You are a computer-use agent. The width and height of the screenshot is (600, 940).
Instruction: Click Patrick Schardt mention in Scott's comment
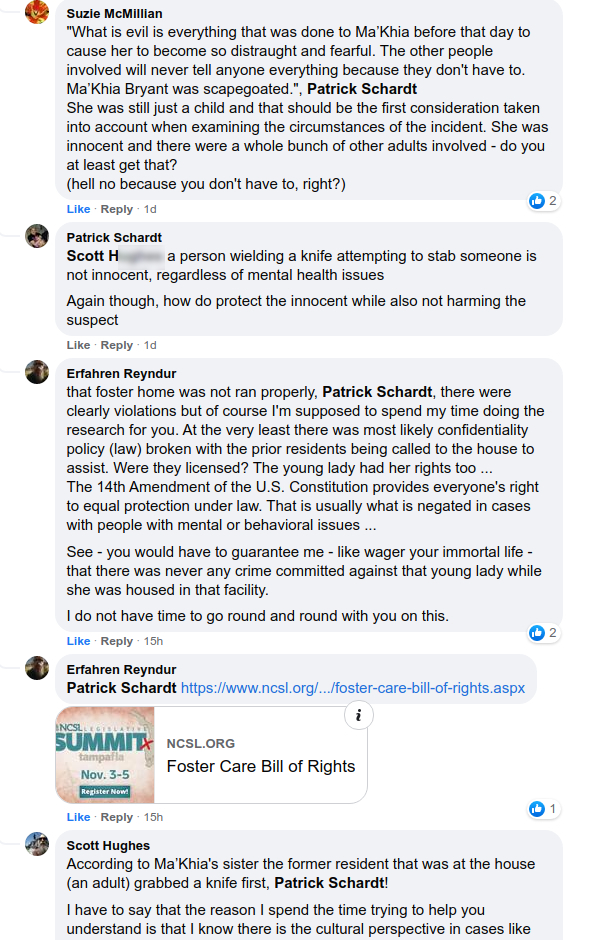click(331, 883)
